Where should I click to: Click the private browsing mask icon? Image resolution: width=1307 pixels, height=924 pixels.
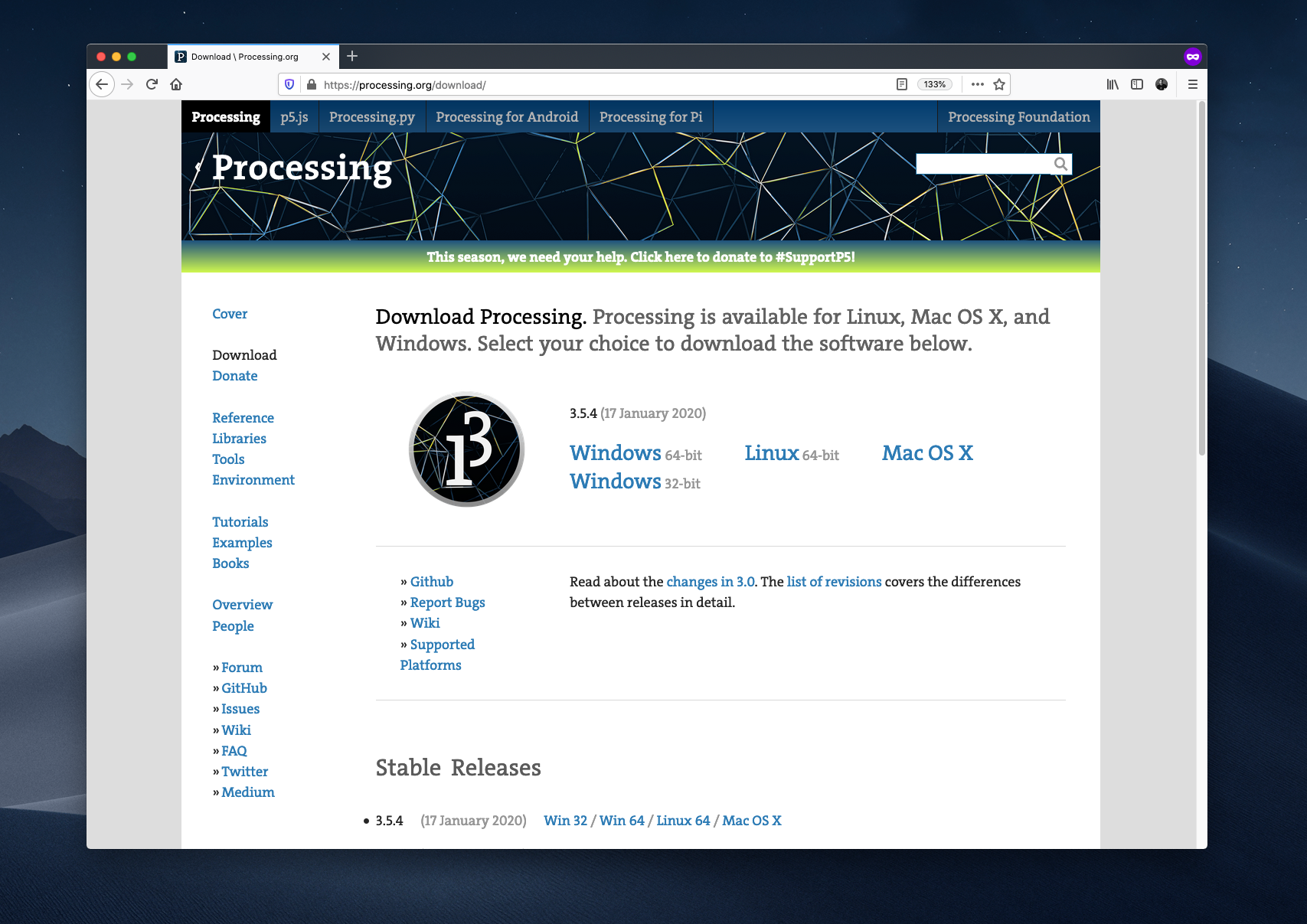1192,57
